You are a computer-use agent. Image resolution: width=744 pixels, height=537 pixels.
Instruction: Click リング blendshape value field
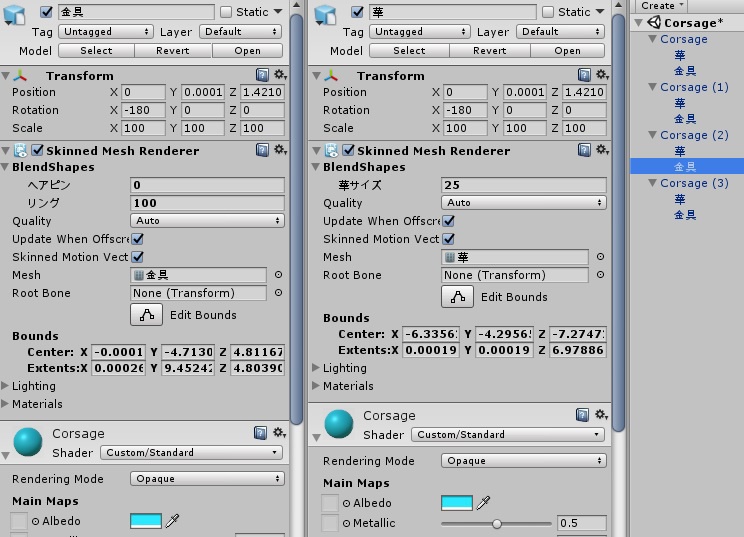click(207, 203)
